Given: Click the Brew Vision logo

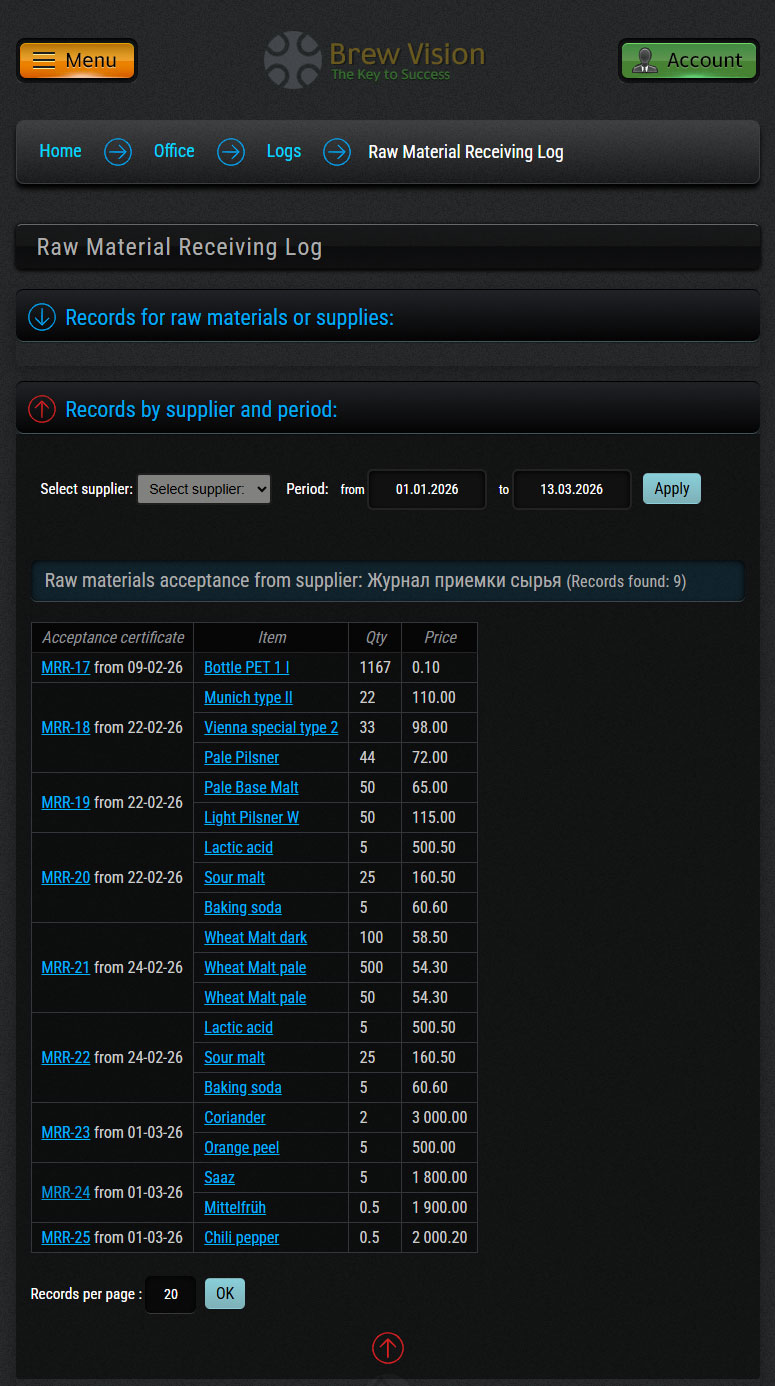Looking at the screenshot, I should (375, 60).
